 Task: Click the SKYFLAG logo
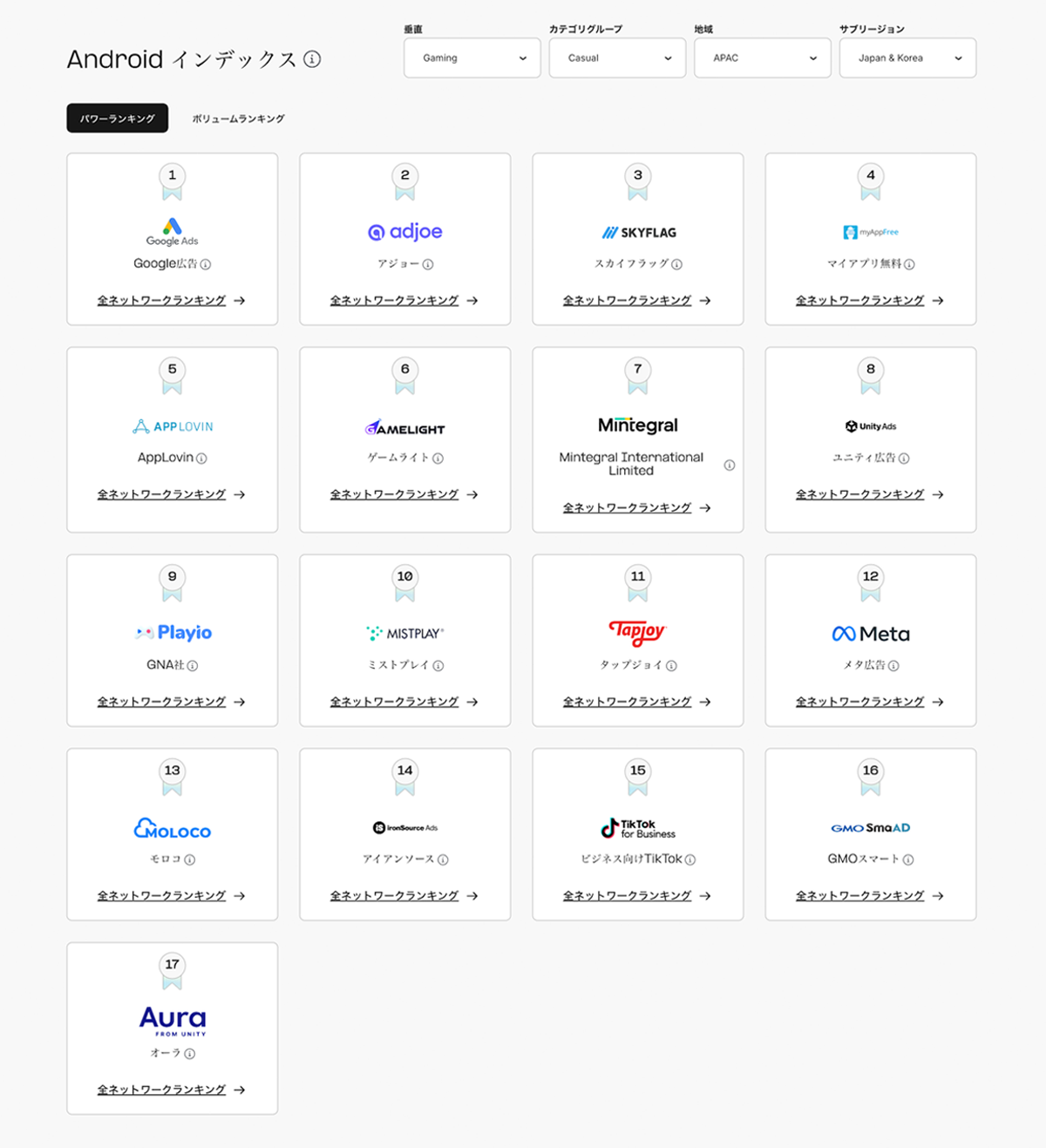click(x=638, y=233)
